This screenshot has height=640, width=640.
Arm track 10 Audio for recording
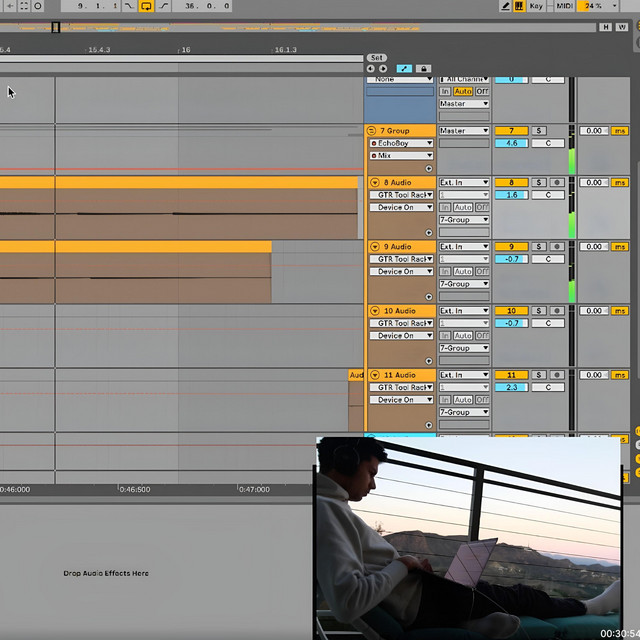[x=557, y=311]
